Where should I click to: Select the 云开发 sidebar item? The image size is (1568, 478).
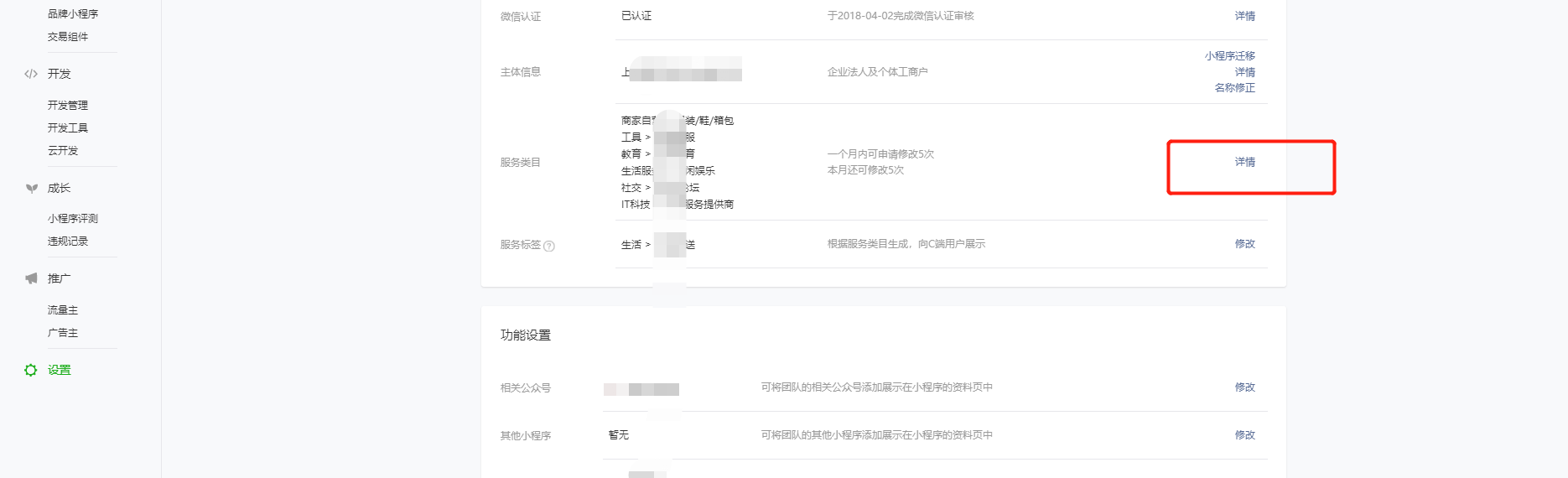tap(63, 151)
